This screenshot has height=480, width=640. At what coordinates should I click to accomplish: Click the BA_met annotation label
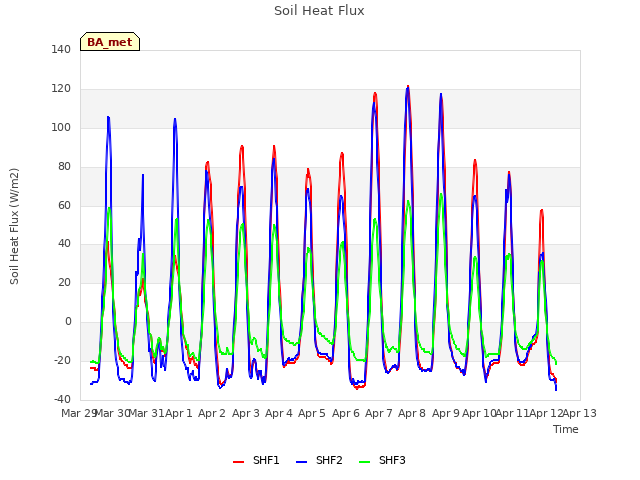click(110, 42)
